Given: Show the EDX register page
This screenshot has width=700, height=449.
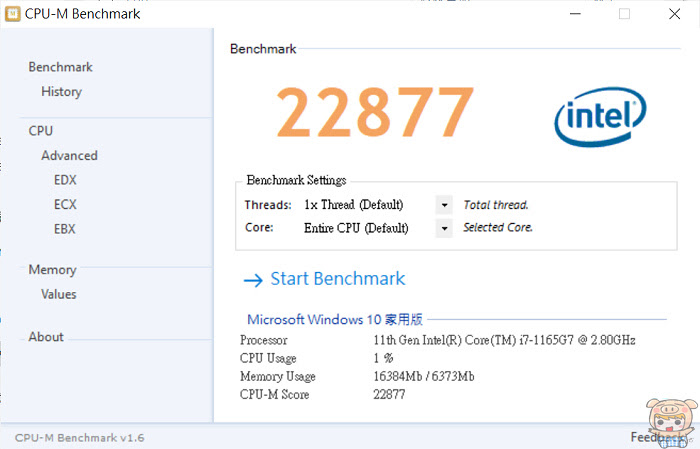Looking at the screenshot, I should [65, 180].
